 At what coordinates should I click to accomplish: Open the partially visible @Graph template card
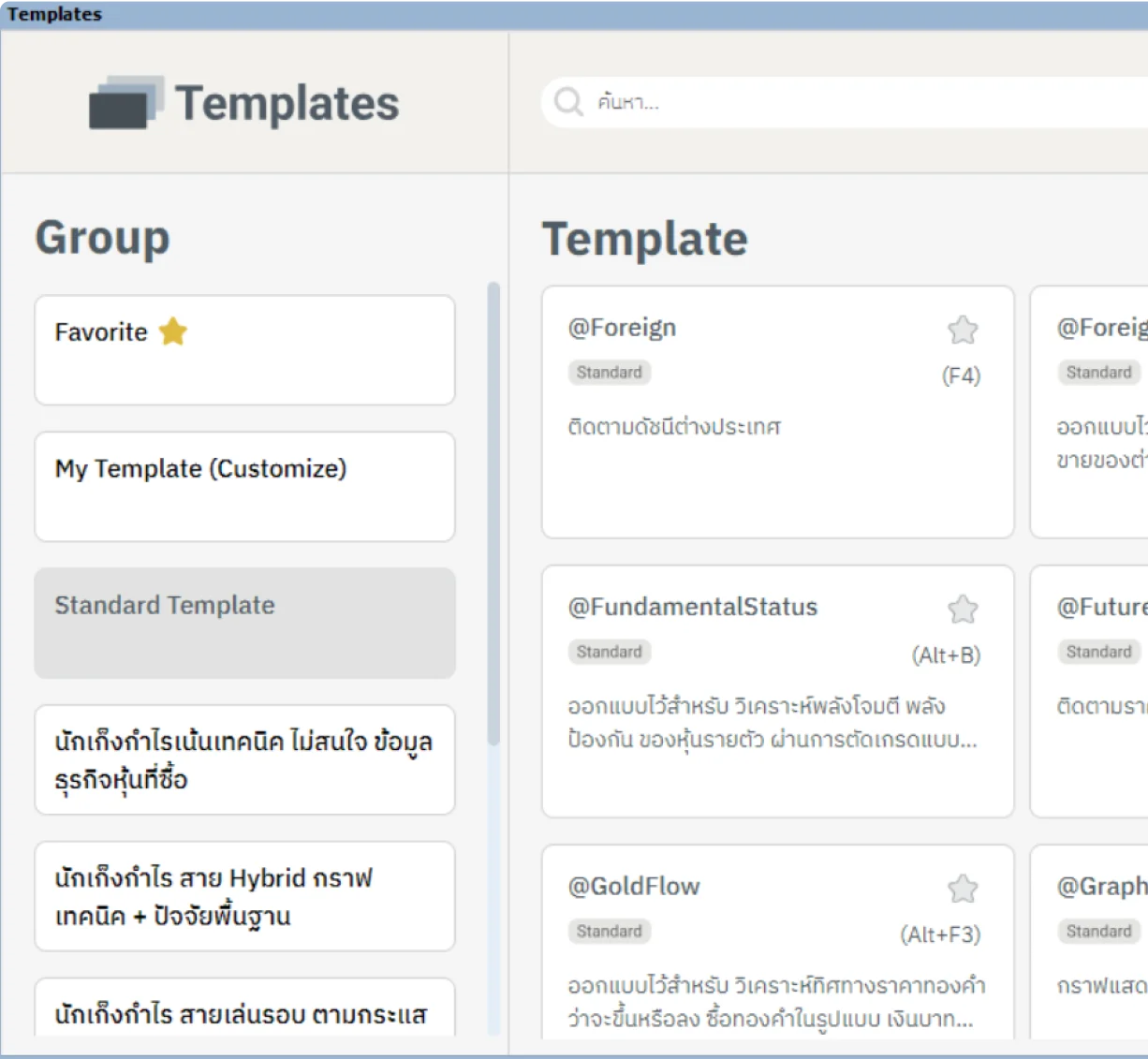coord(1089,941)
